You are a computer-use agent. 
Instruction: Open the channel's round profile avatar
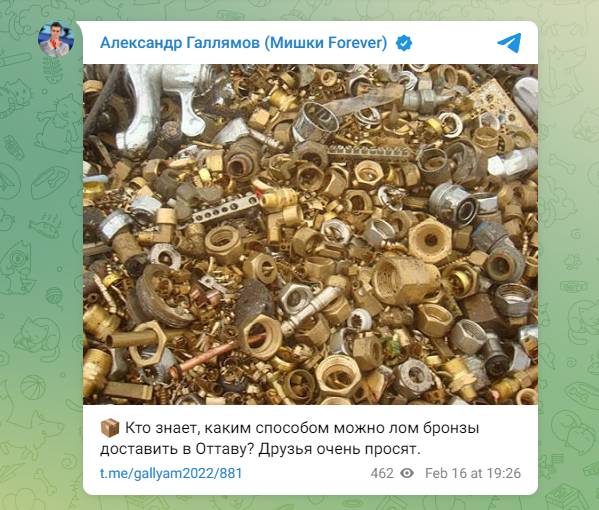56,39
